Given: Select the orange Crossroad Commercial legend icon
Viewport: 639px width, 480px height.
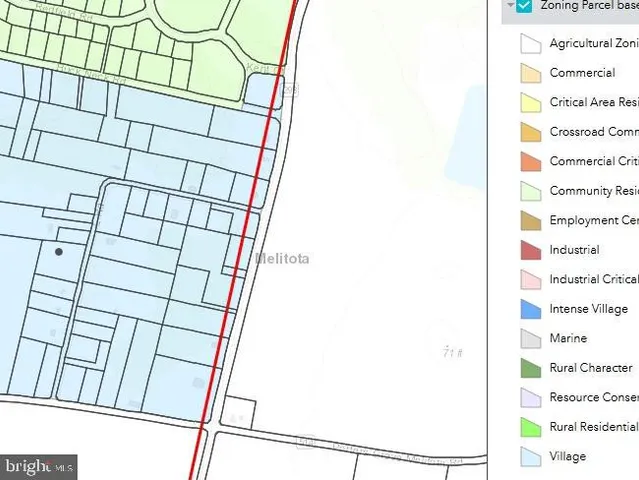Looking at the screenshot, I should coord(530,132).
